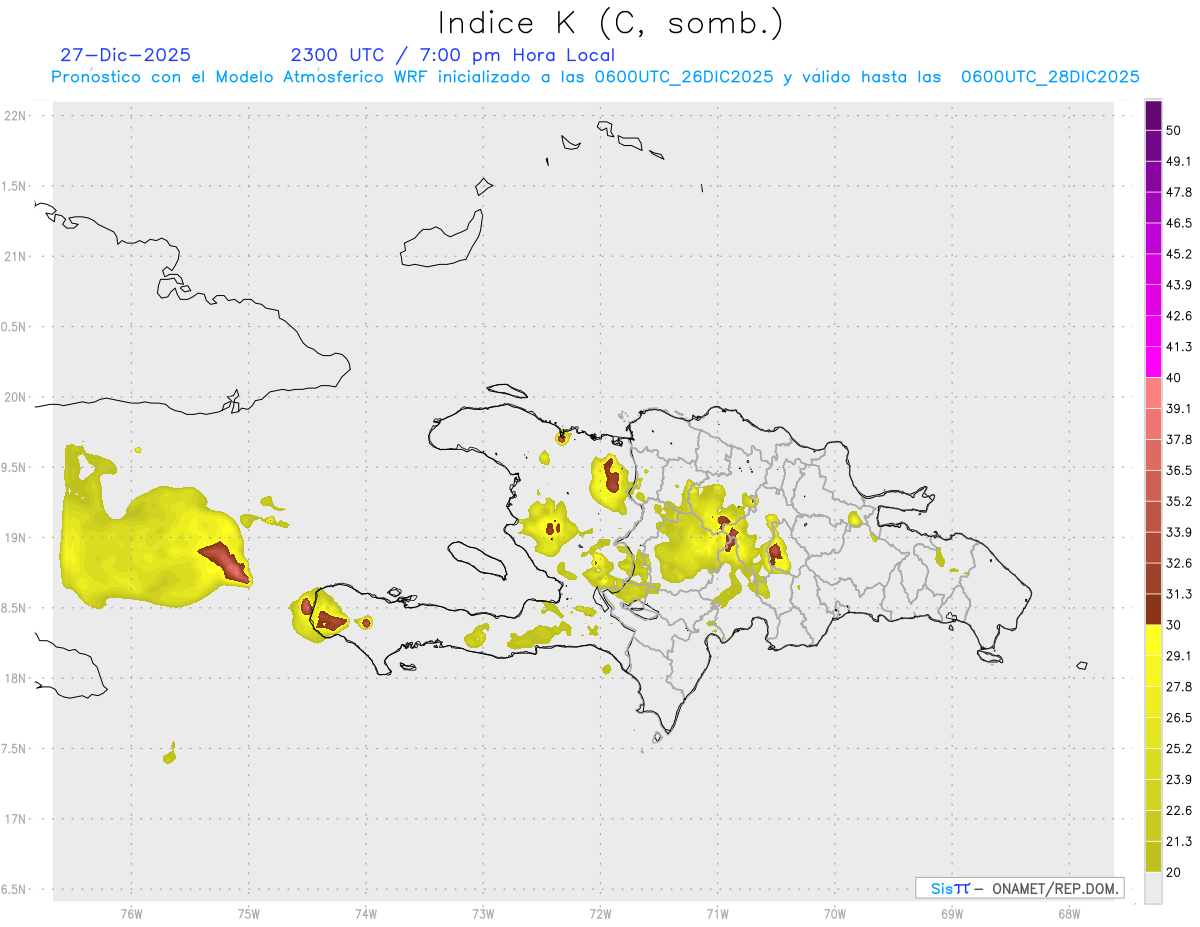
Task: Click the 70W longitude label
Action: click(835, 914)
